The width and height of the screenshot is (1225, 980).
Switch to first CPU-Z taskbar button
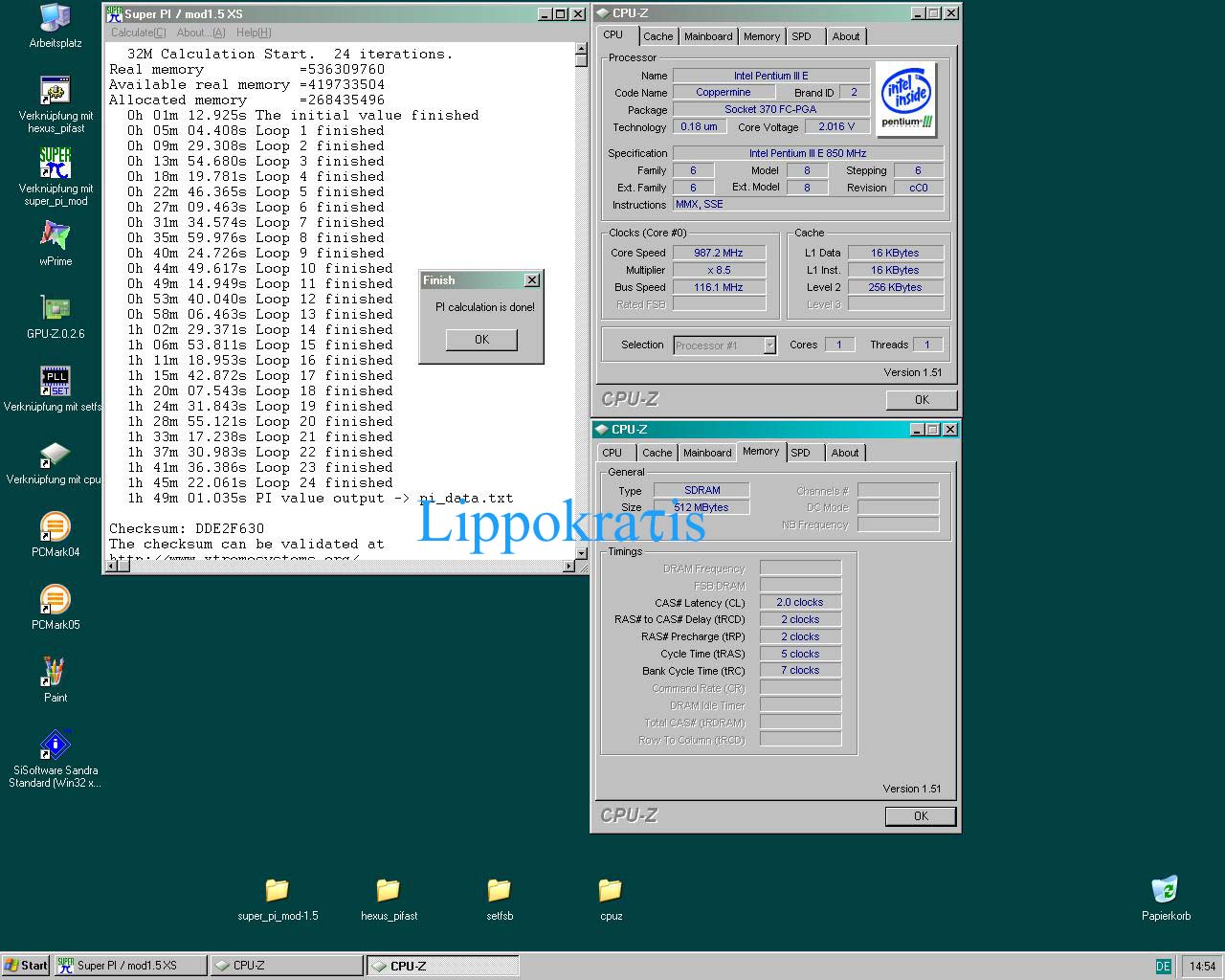click(x=286, y=966)
